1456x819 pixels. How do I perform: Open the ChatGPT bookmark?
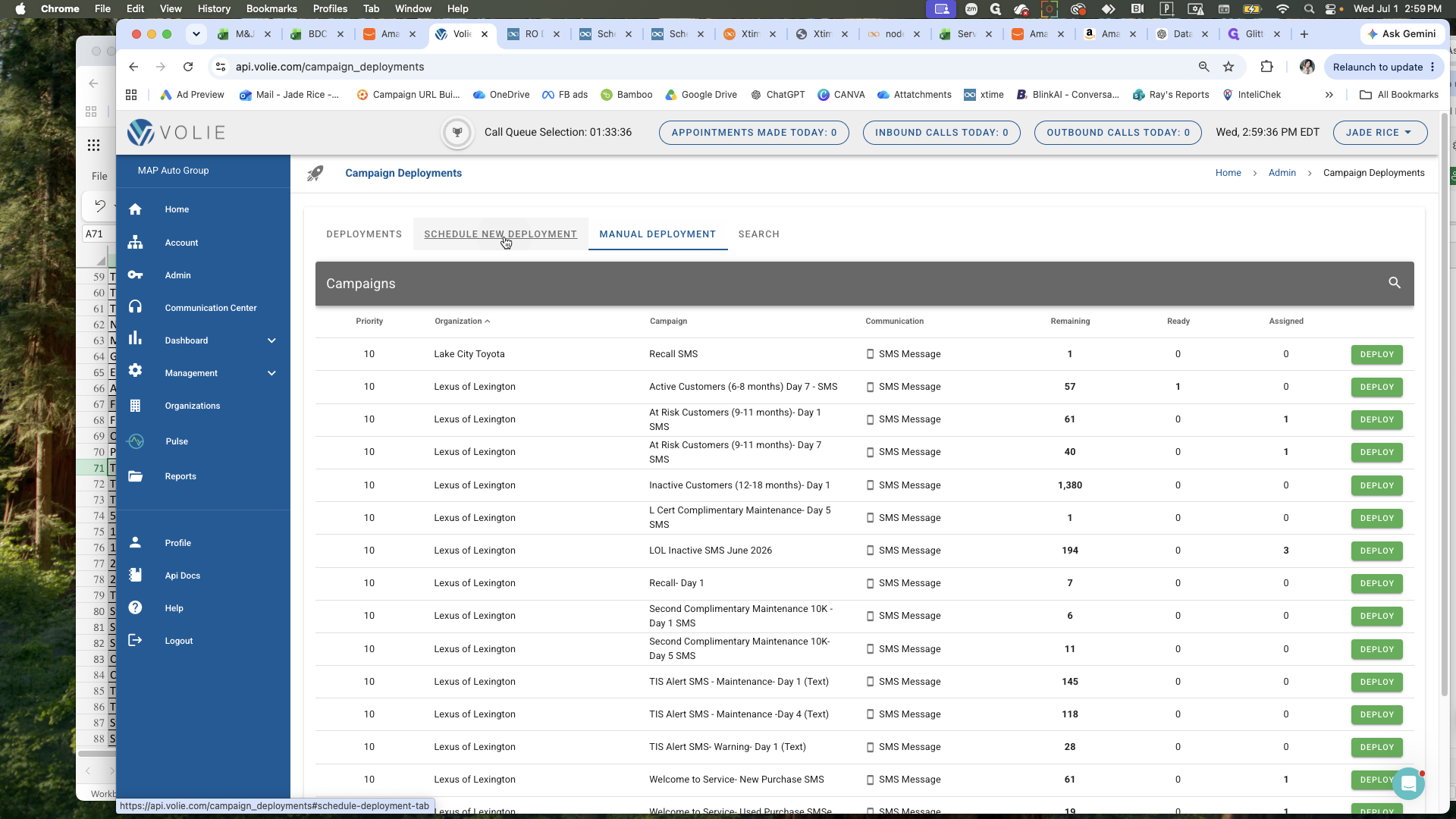777,95
